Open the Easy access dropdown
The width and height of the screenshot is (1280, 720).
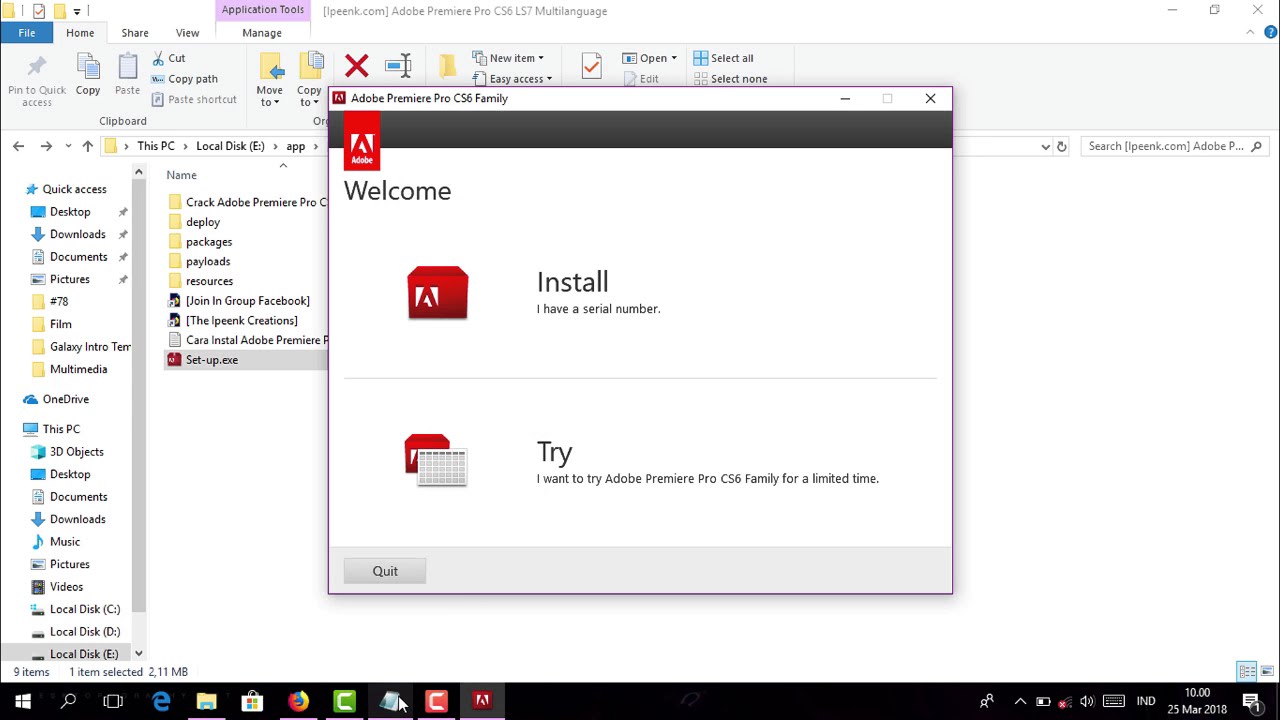pos(512,79)
